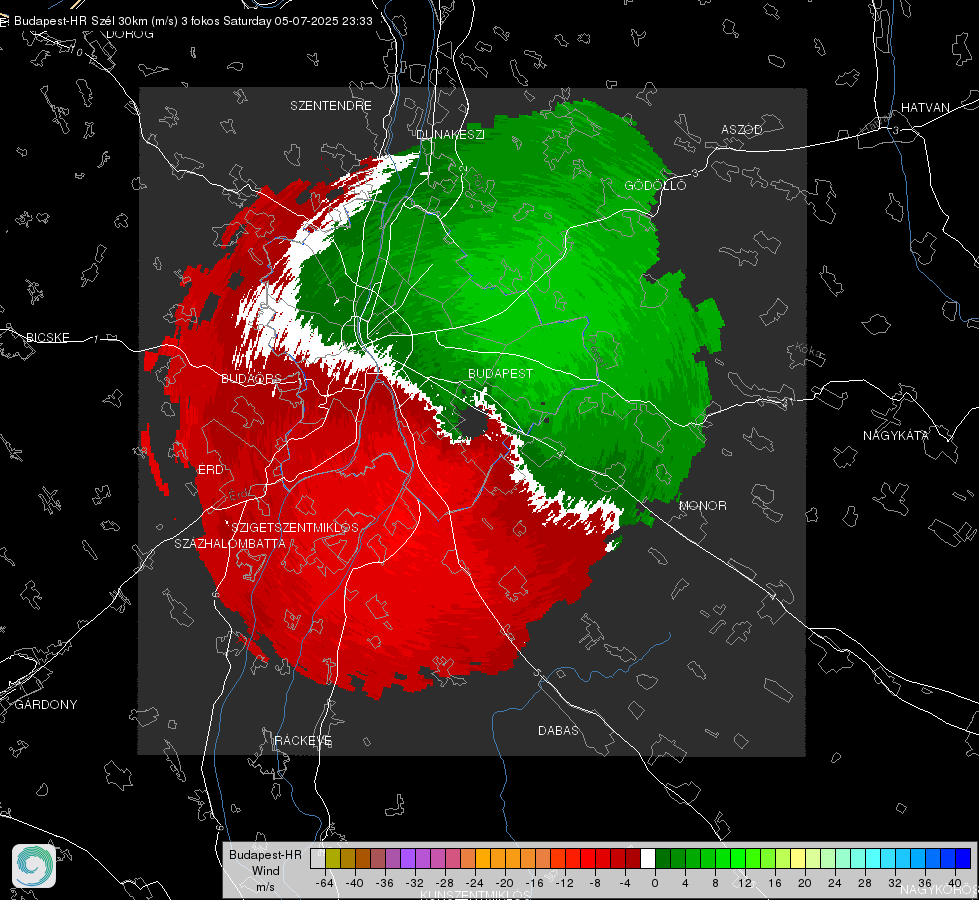The width and height of the screenshot is (979, 900).
Task: Click the BUDAPEST city label
Action: (500, 373)
